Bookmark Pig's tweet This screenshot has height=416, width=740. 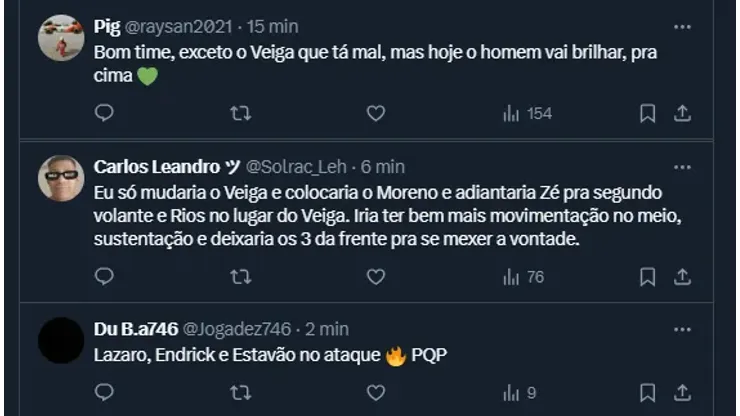click(648, 114)
